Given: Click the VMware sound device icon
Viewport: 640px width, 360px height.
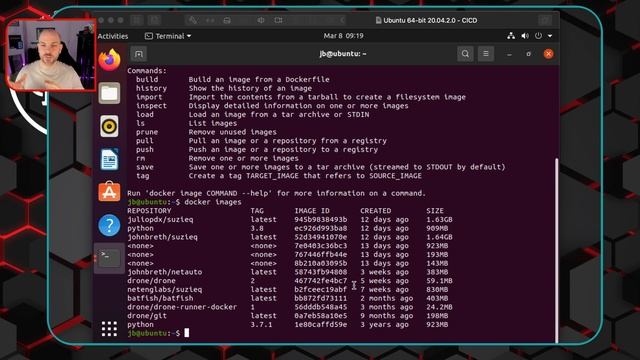Looking at the screenshot, I should coord(261,20).
